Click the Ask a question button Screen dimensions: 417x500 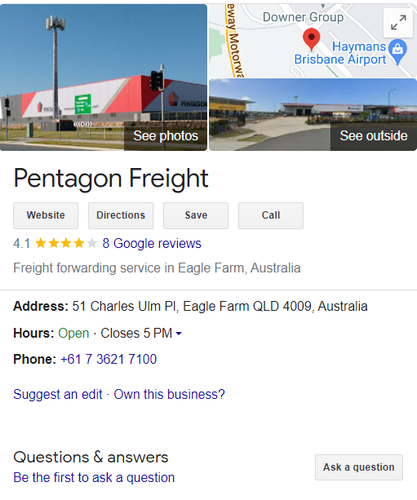(359, 467)
